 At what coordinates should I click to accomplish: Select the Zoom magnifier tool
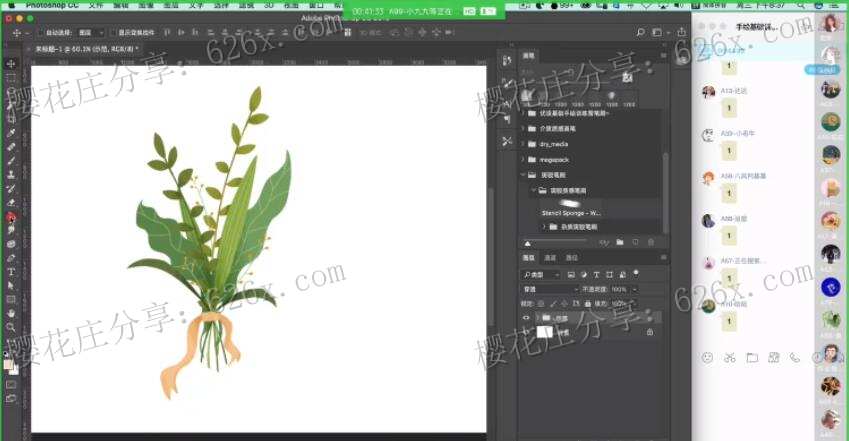coord(11,327)
